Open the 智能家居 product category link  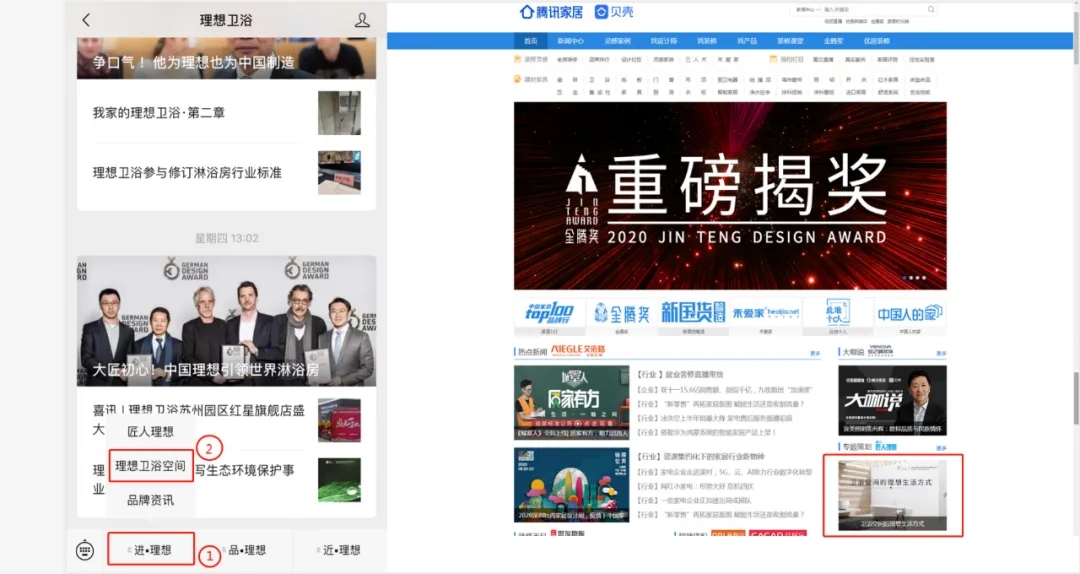[x=727, y=92]
